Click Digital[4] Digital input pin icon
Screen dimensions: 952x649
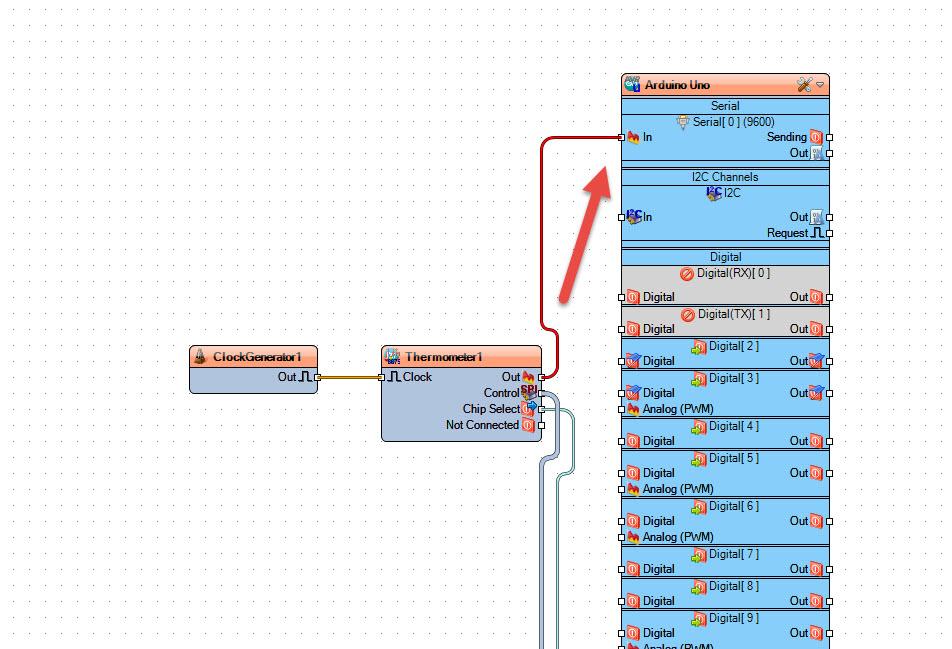(633, 441)
